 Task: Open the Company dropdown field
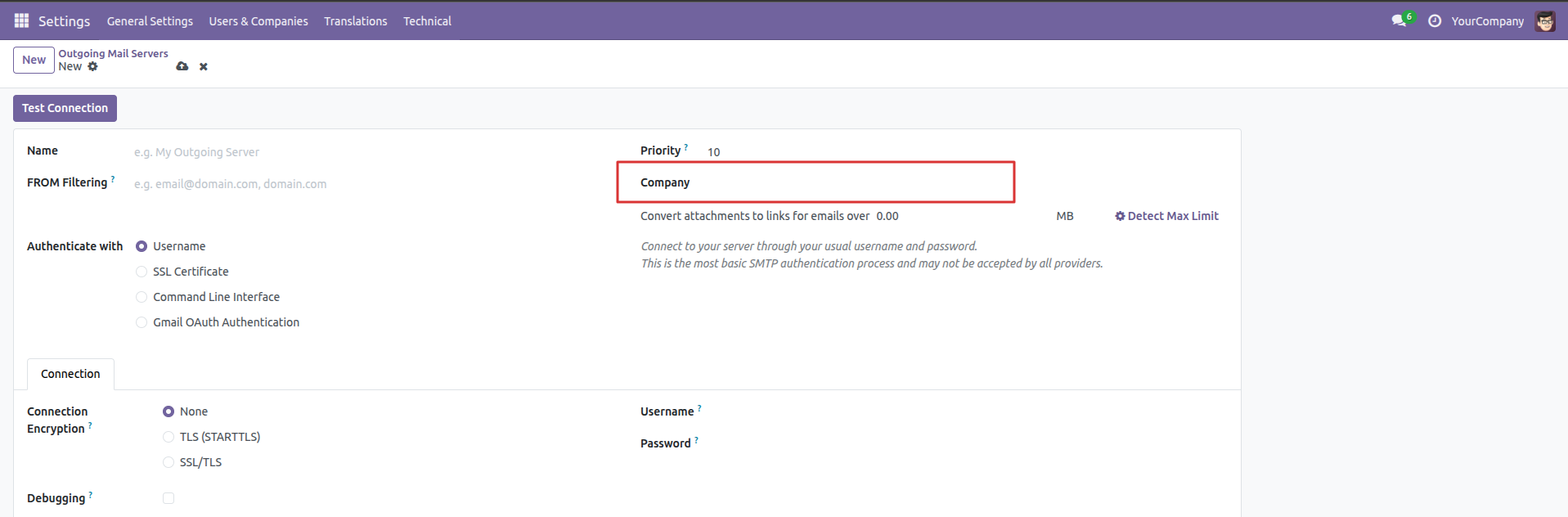[851, 182]
